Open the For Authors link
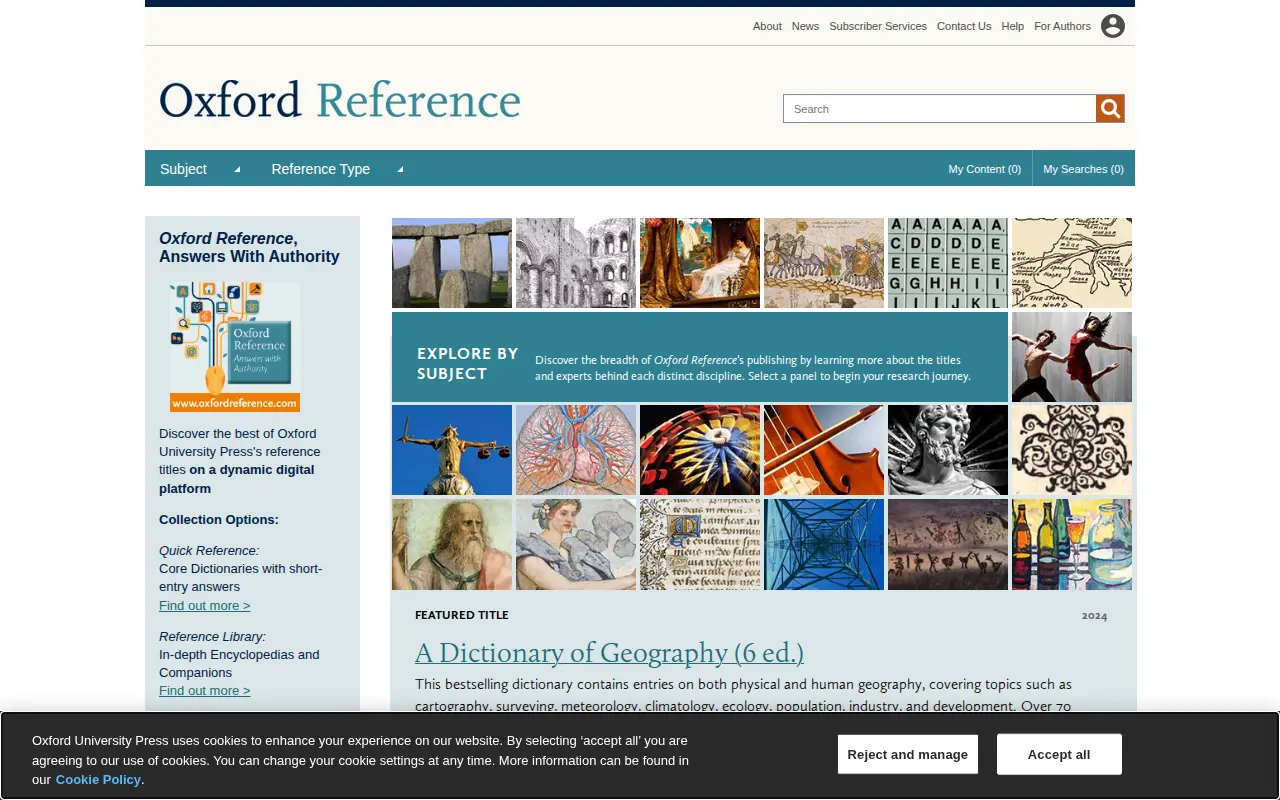1280x800 pixels. click(1062, 26)
